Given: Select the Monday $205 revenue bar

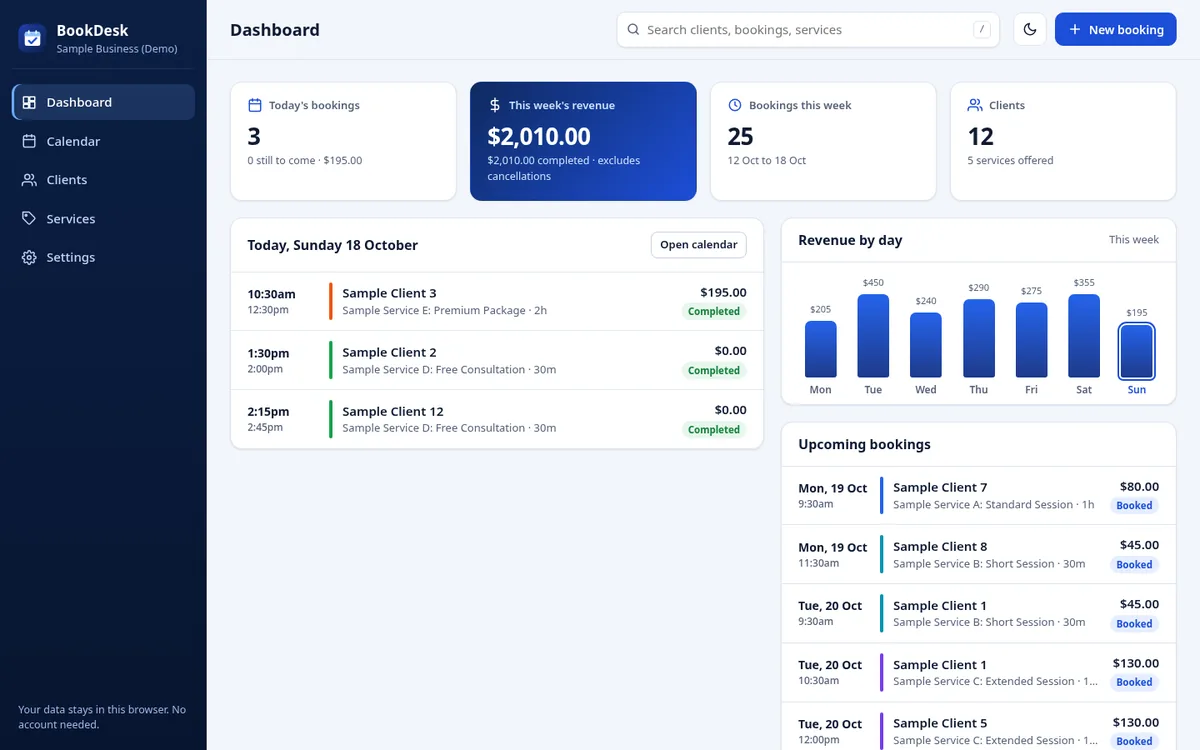Looking at the screenshot, I should [821, 349].
